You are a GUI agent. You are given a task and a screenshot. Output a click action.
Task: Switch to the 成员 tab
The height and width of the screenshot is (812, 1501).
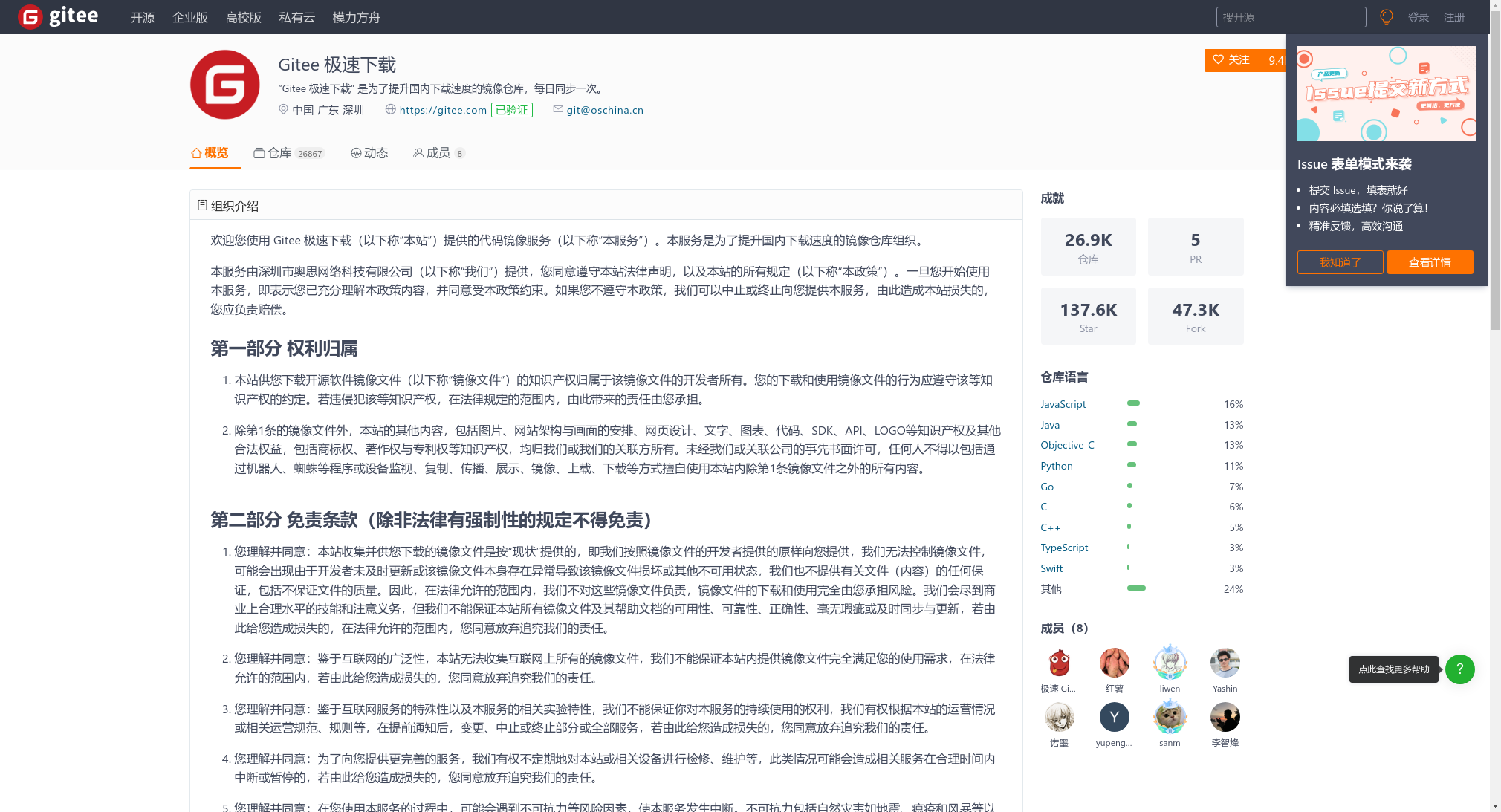(x=438, y=153)
